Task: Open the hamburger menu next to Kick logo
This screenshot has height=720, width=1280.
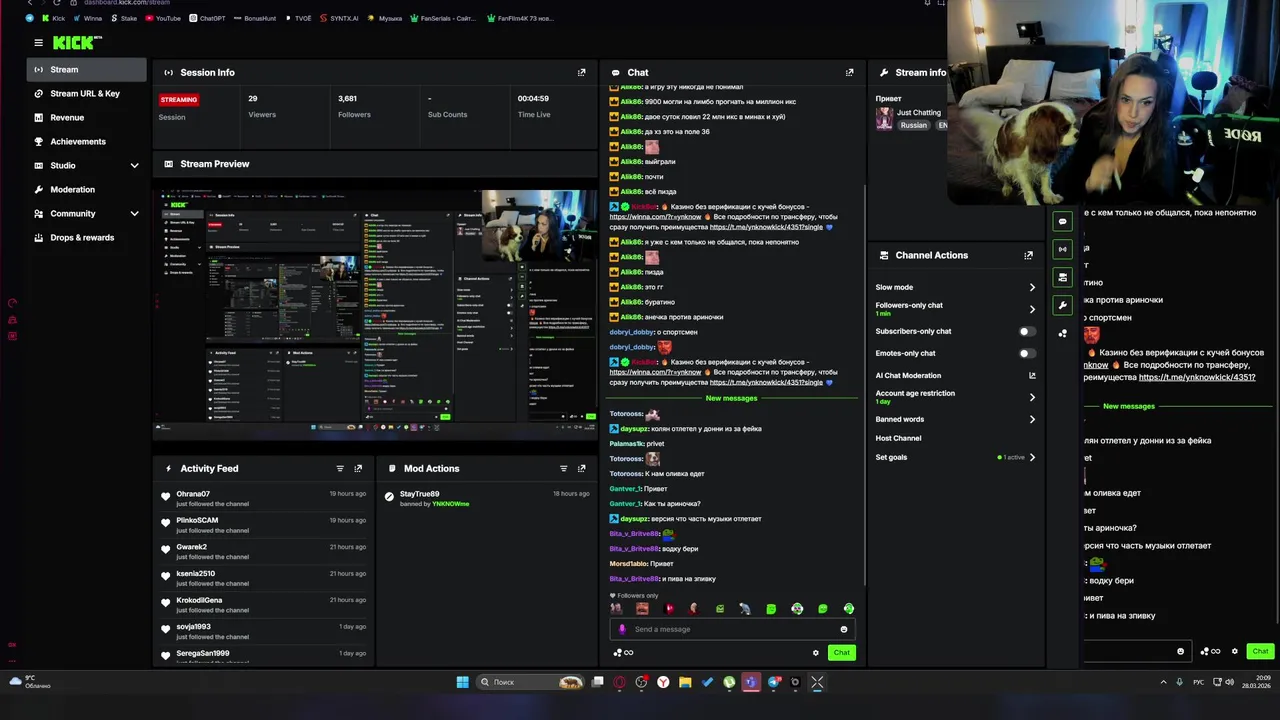Action: [x=38, y=43]
